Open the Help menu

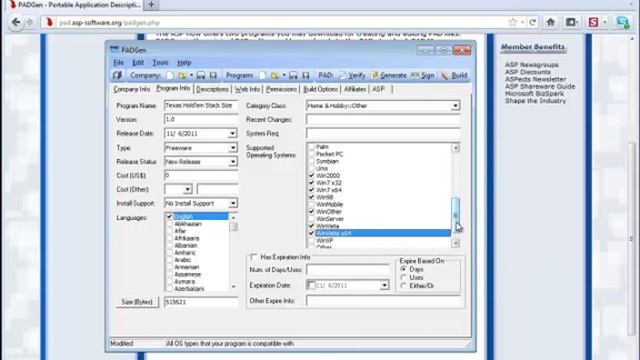[x=184, y=62]
